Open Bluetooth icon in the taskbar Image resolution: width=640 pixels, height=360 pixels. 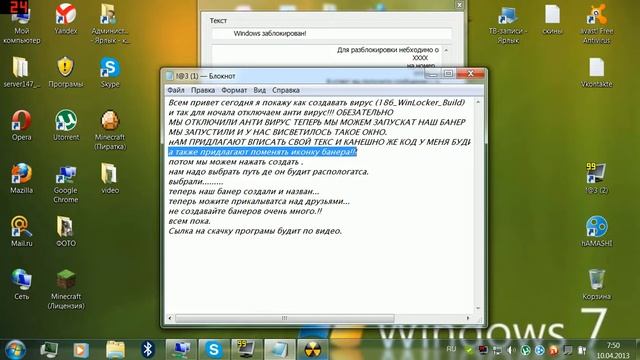tap(147, 349)
